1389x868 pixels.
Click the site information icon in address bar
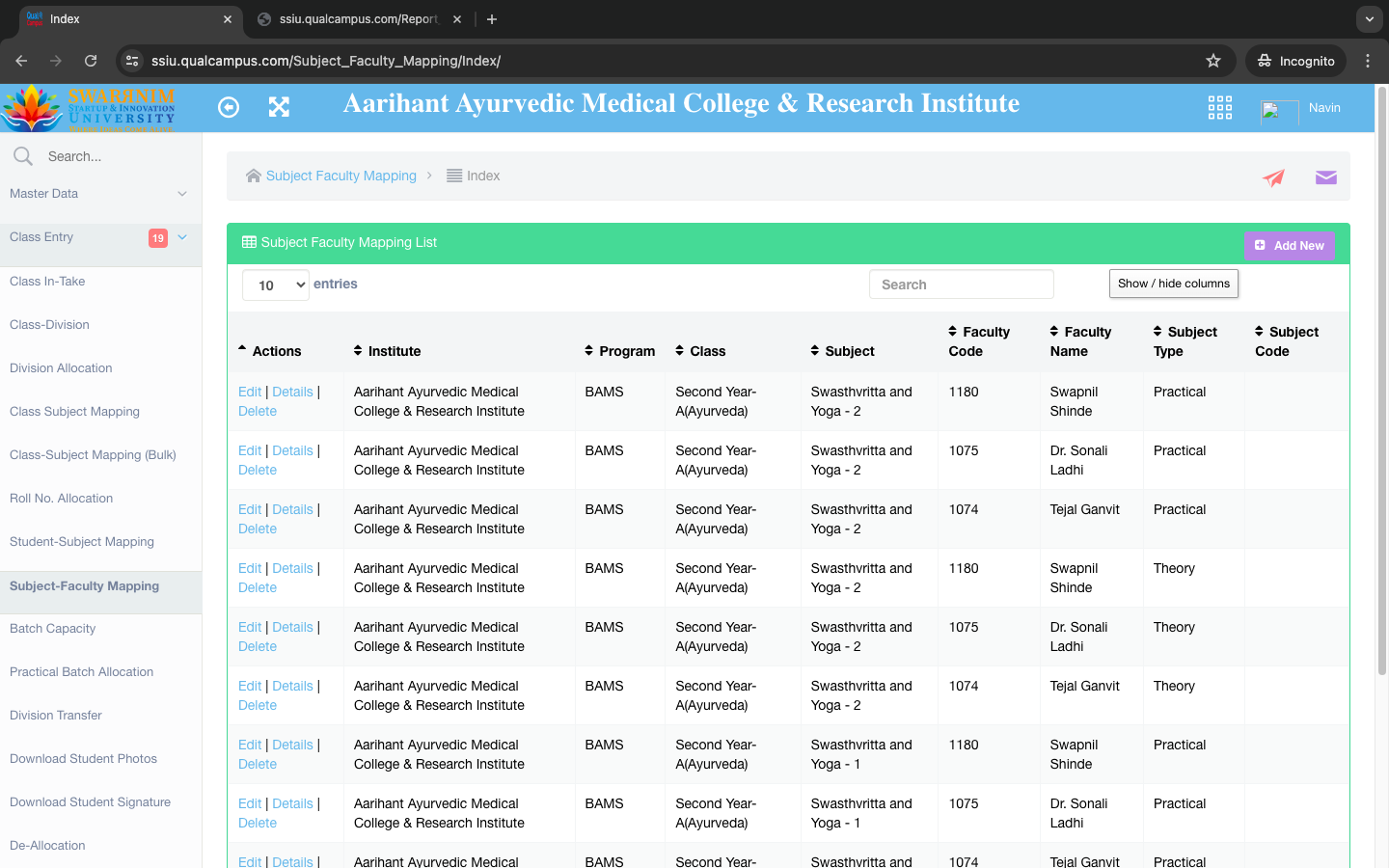tap(133, 61)
